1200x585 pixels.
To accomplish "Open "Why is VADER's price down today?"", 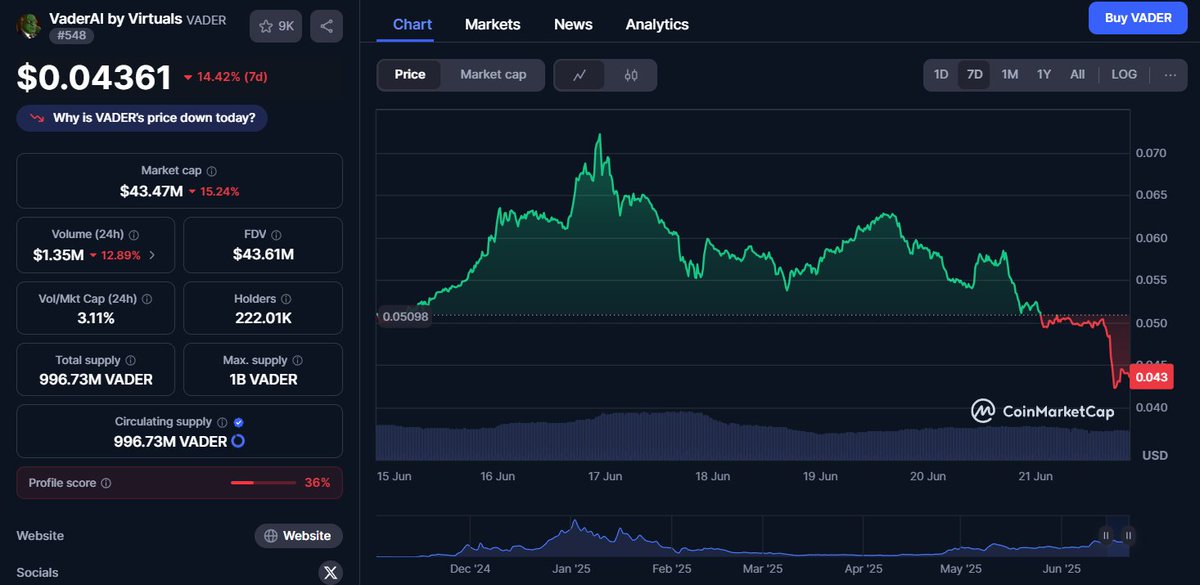I will (141, 118).
